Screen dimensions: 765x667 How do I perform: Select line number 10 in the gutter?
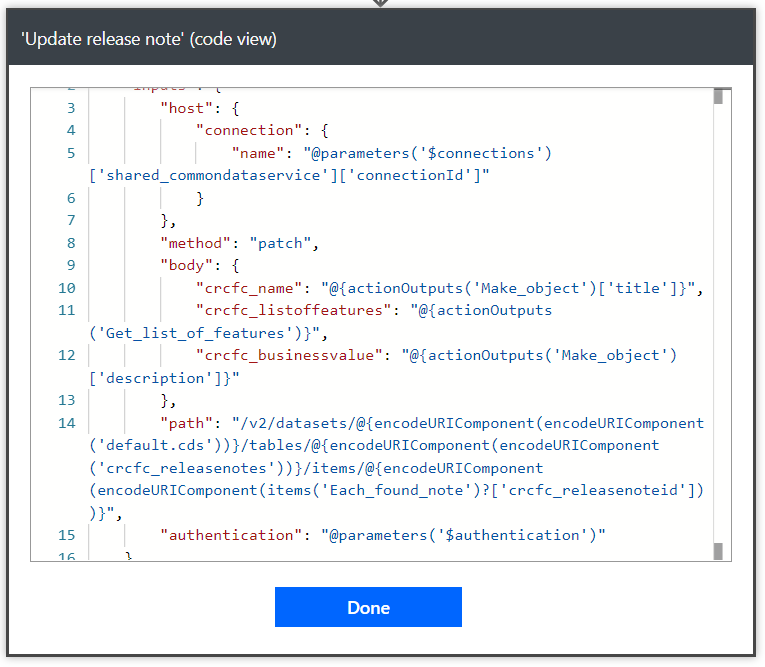click(x=66, y=288)
